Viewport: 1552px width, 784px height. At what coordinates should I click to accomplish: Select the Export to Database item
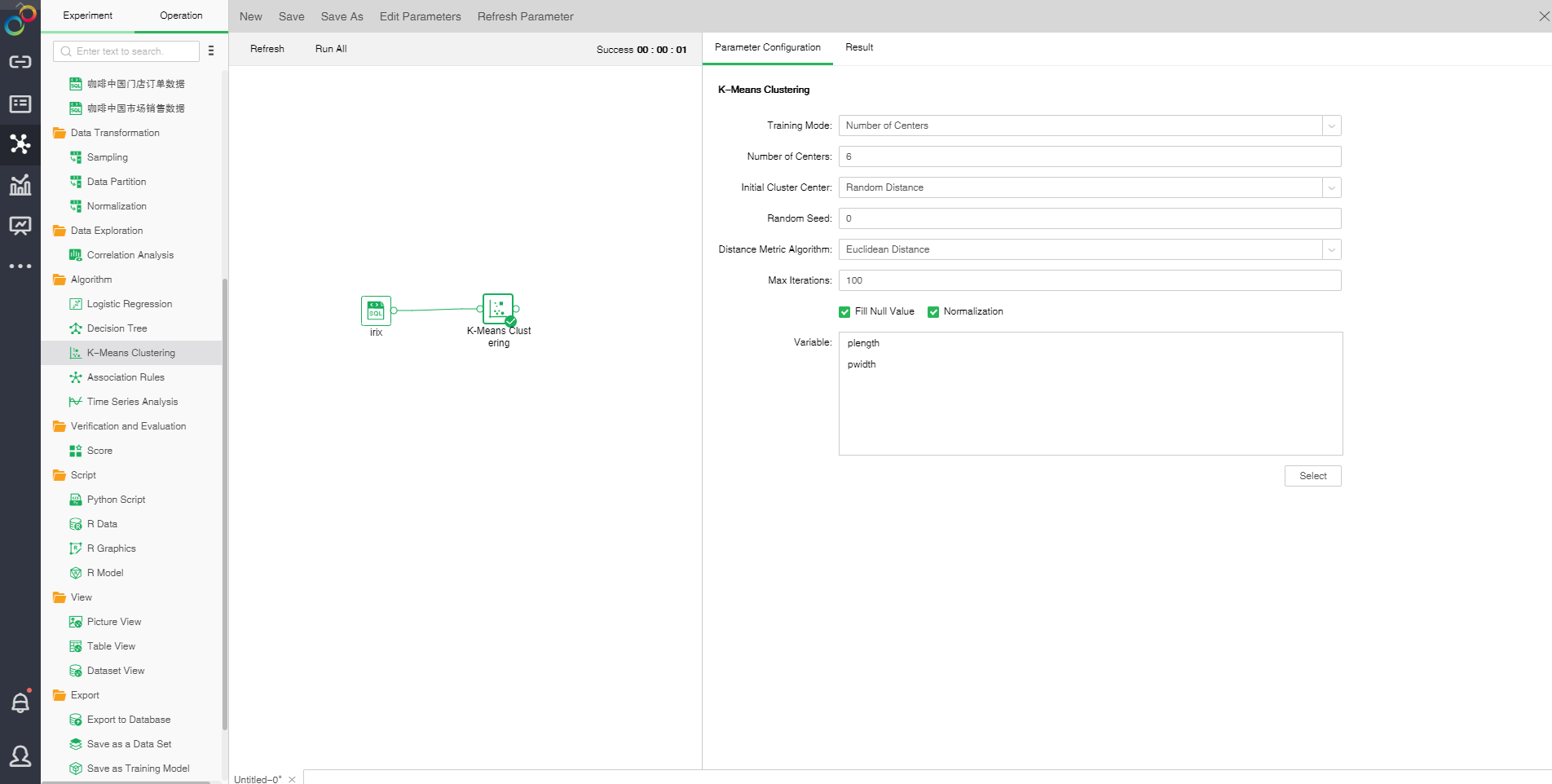coord(128,720)
